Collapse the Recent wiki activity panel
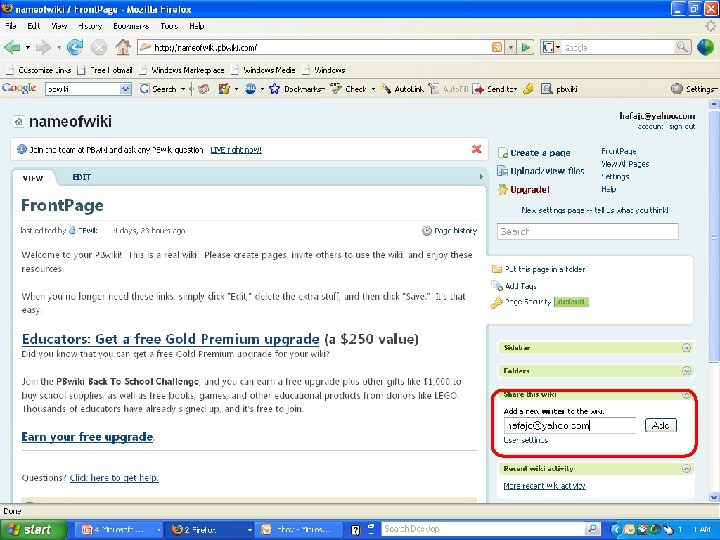The image size is (720, 540). (686, 468)
